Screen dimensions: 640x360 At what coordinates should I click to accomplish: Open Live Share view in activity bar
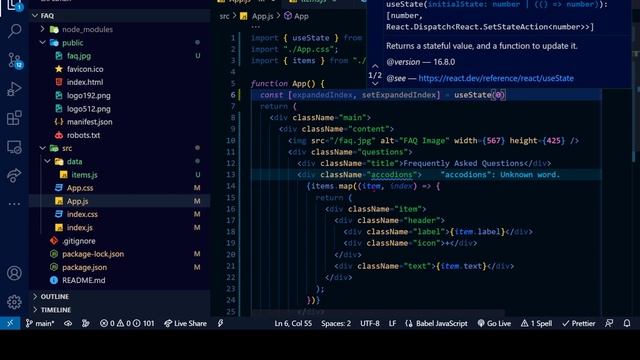[x=14, y=176]
